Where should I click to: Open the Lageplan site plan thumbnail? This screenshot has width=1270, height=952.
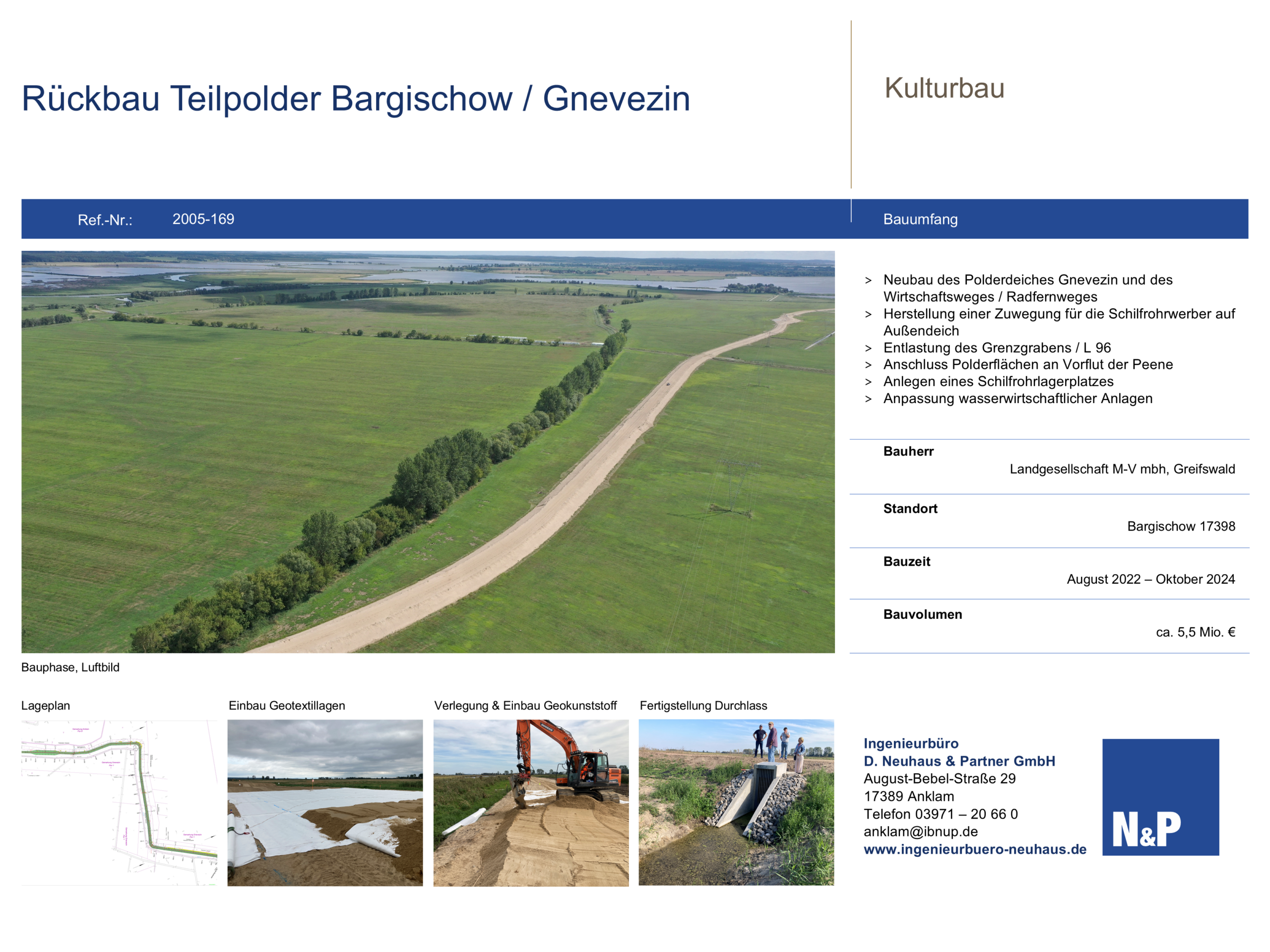tap(120, 802)
